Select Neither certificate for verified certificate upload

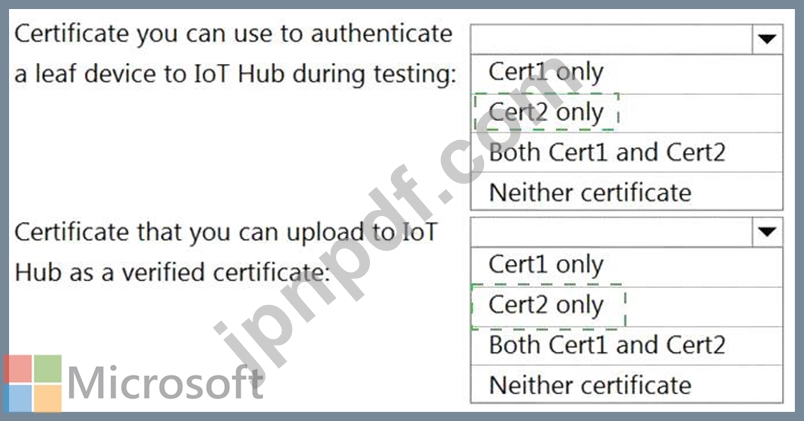(627, 384)
